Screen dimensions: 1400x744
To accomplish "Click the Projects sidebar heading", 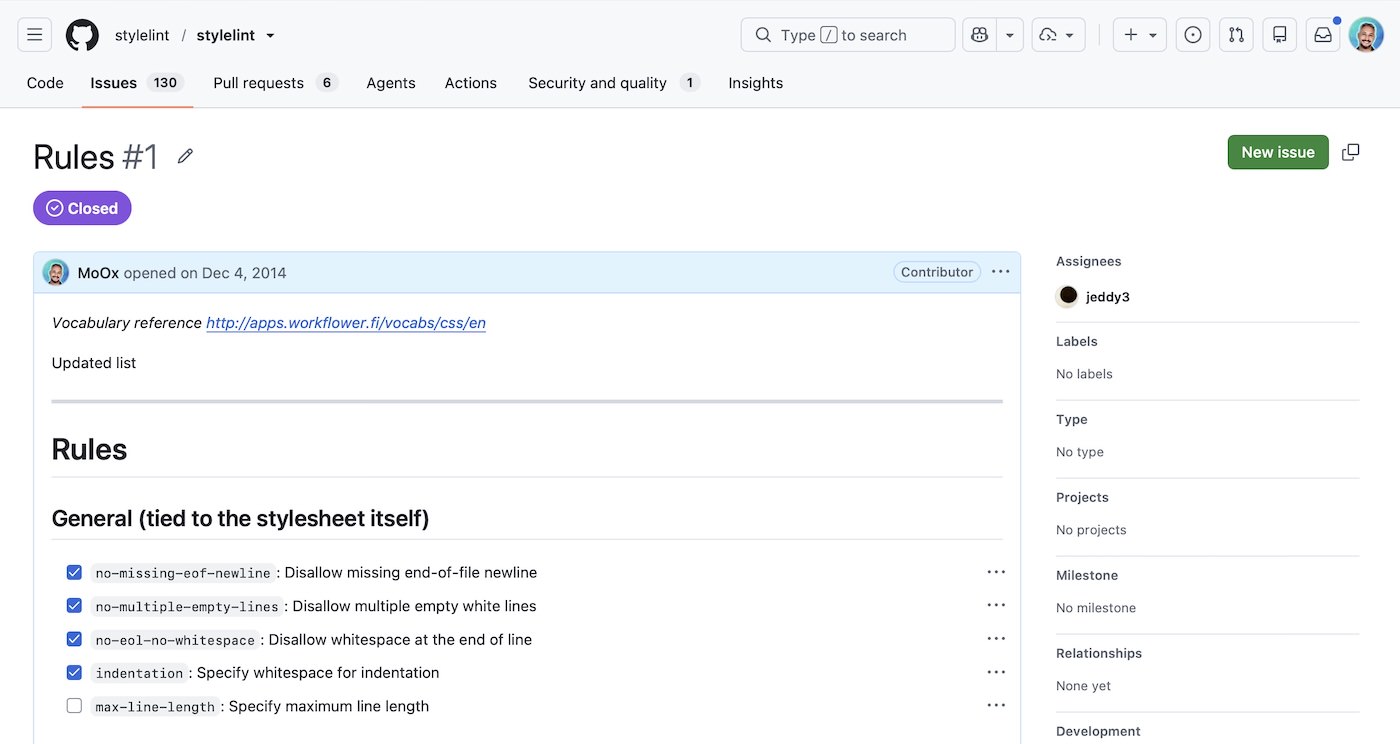I will click(x=1082, y=497).
